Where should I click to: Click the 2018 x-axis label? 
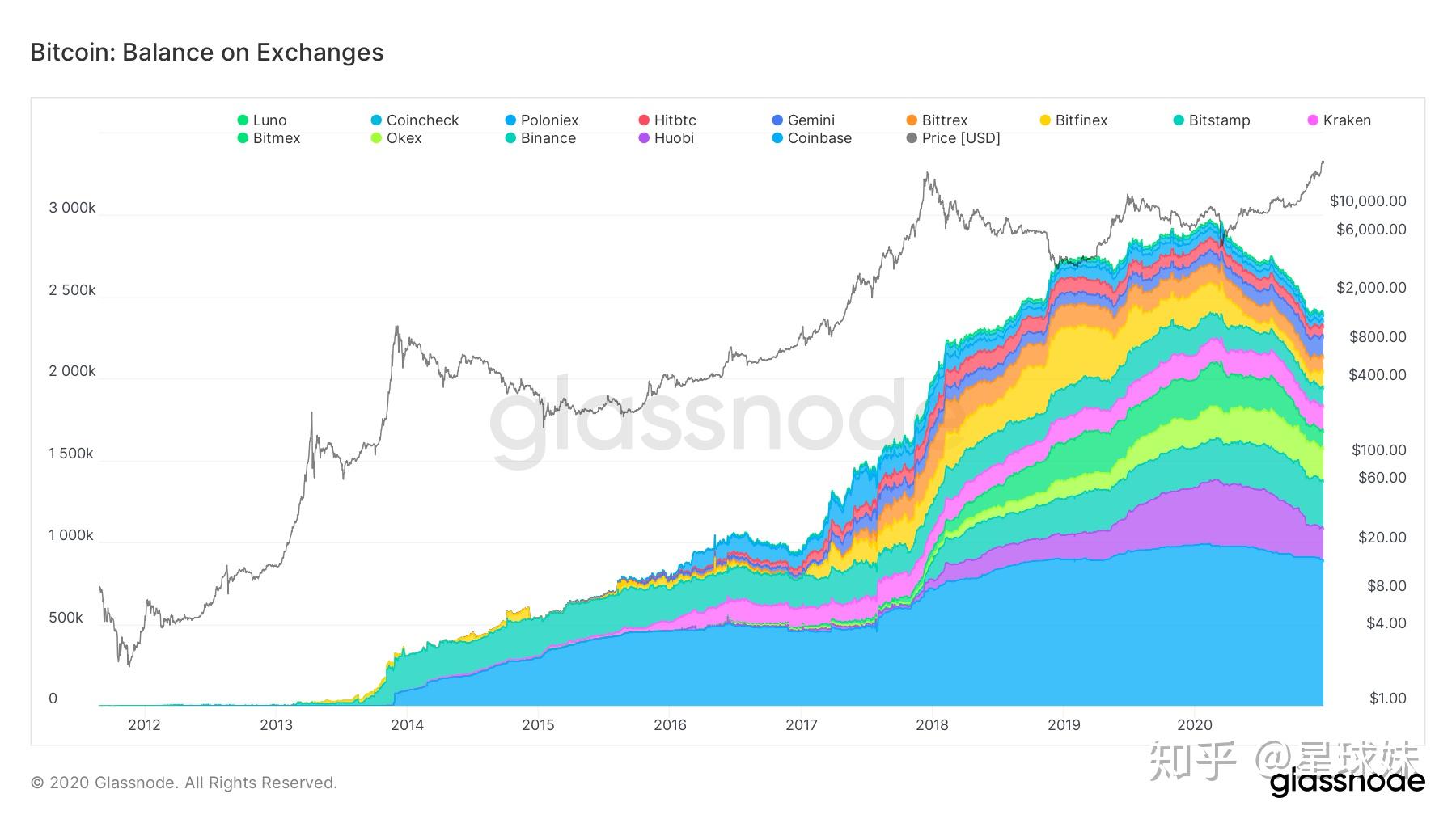[x=933, y=725]
